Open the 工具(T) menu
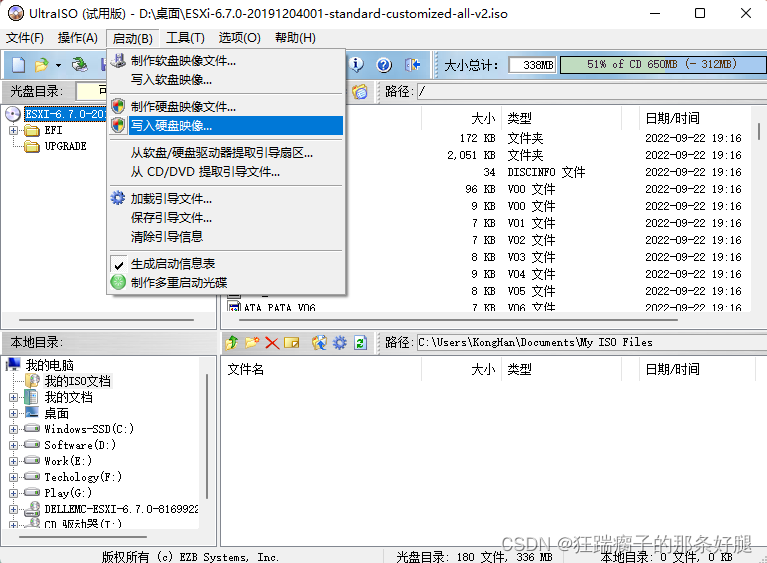Image resolution: width=767 pixels, height=563 pixels. click(185, 38)
